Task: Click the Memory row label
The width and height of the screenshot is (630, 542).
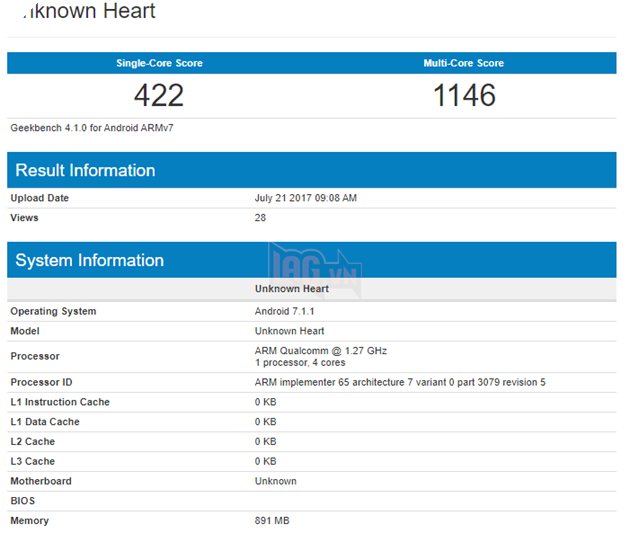Action: [x=29, y=521]
